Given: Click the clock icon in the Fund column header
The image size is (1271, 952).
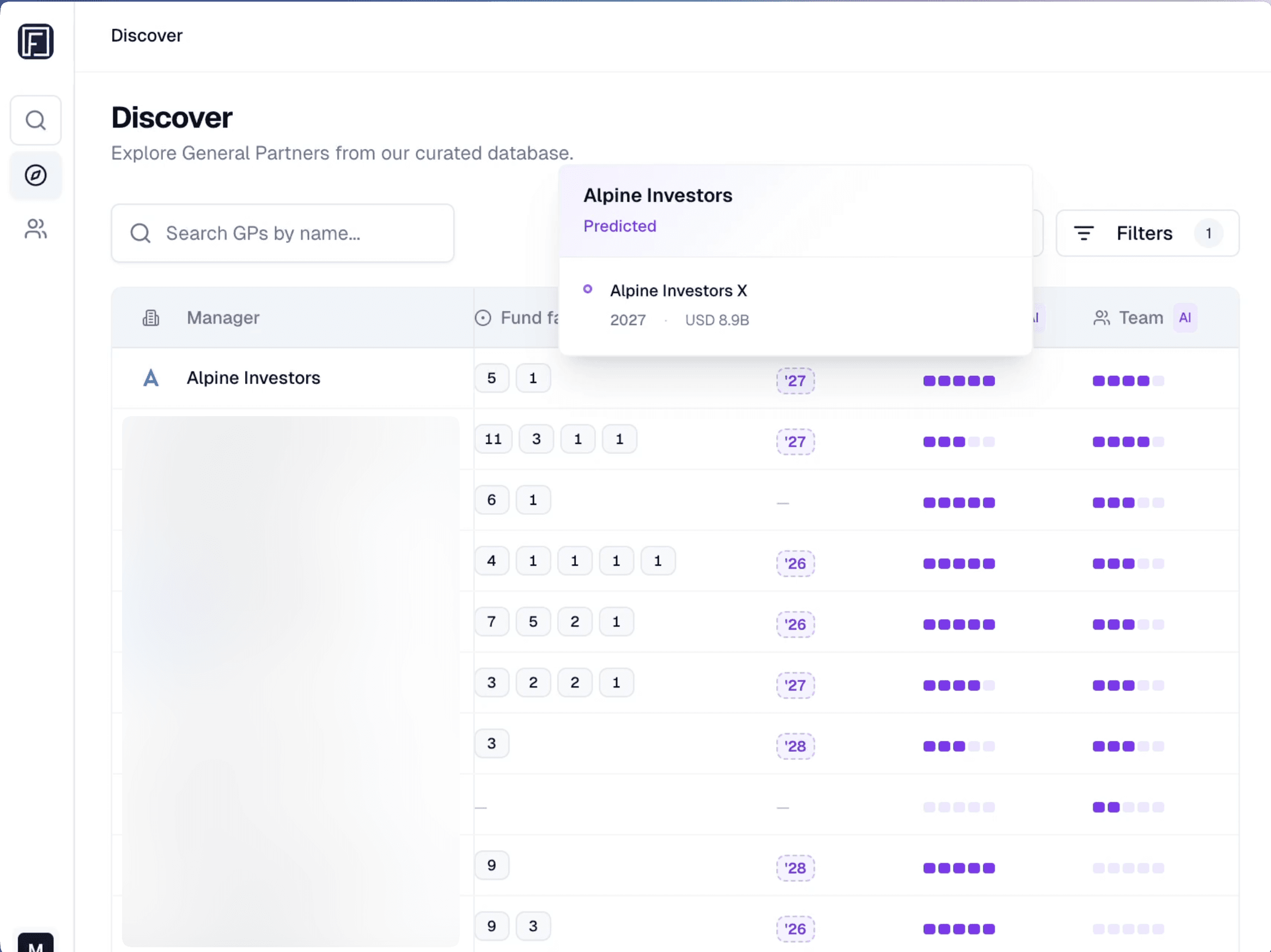Looking at the screenshot, I should click(483, 318).
